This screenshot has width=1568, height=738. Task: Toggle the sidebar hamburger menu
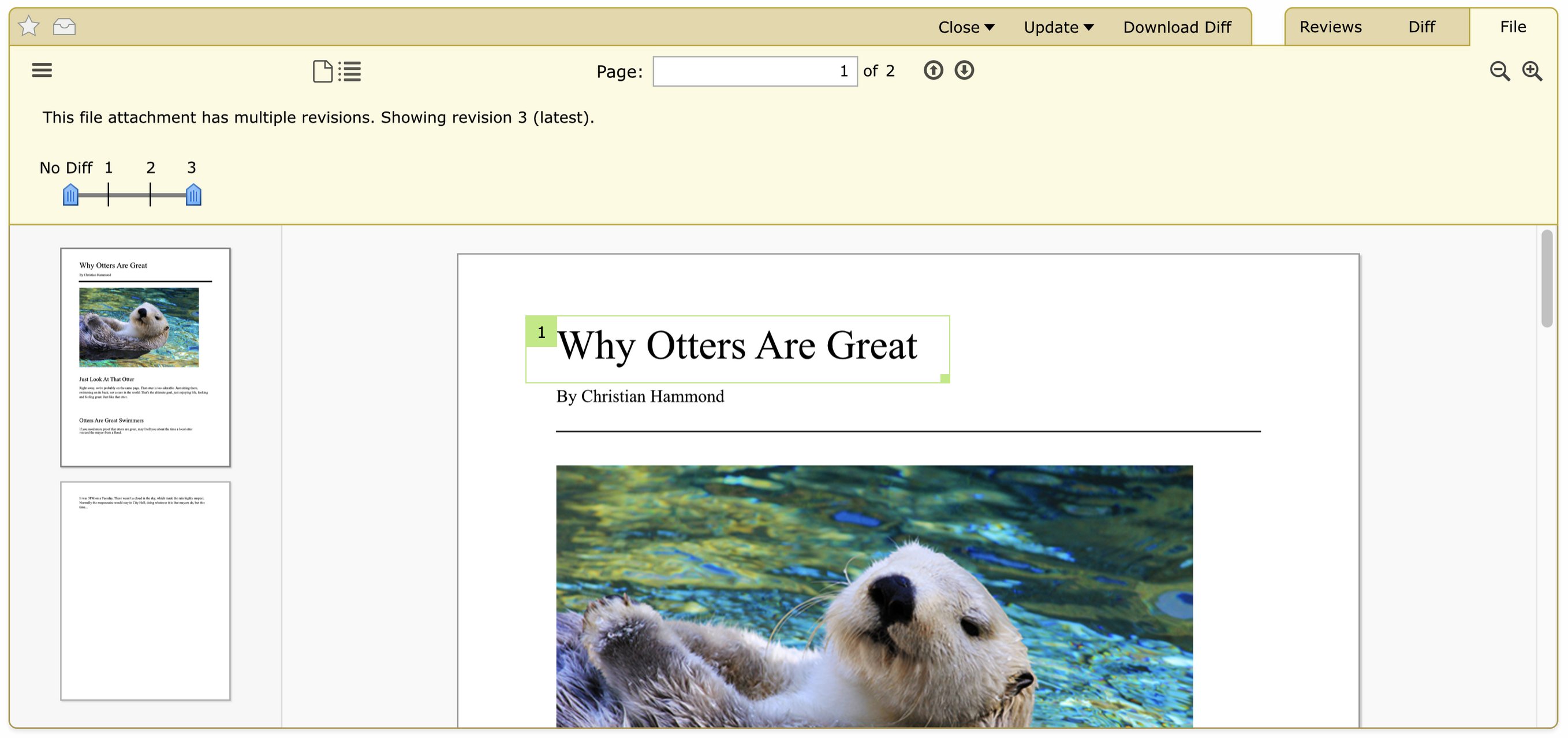click(42, 70)
